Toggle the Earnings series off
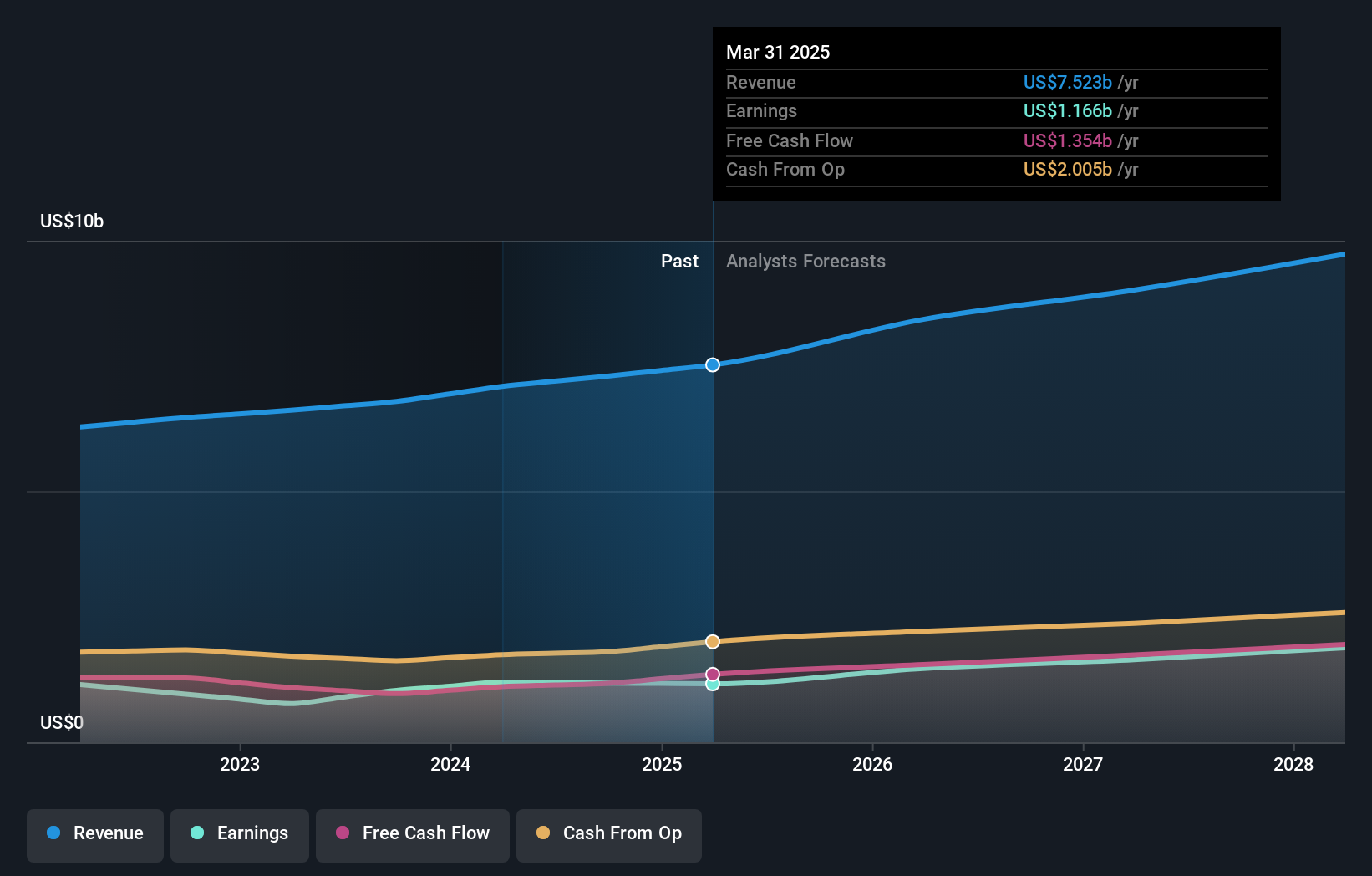Viewport: 1372px width, 876px height. point(240,835)
